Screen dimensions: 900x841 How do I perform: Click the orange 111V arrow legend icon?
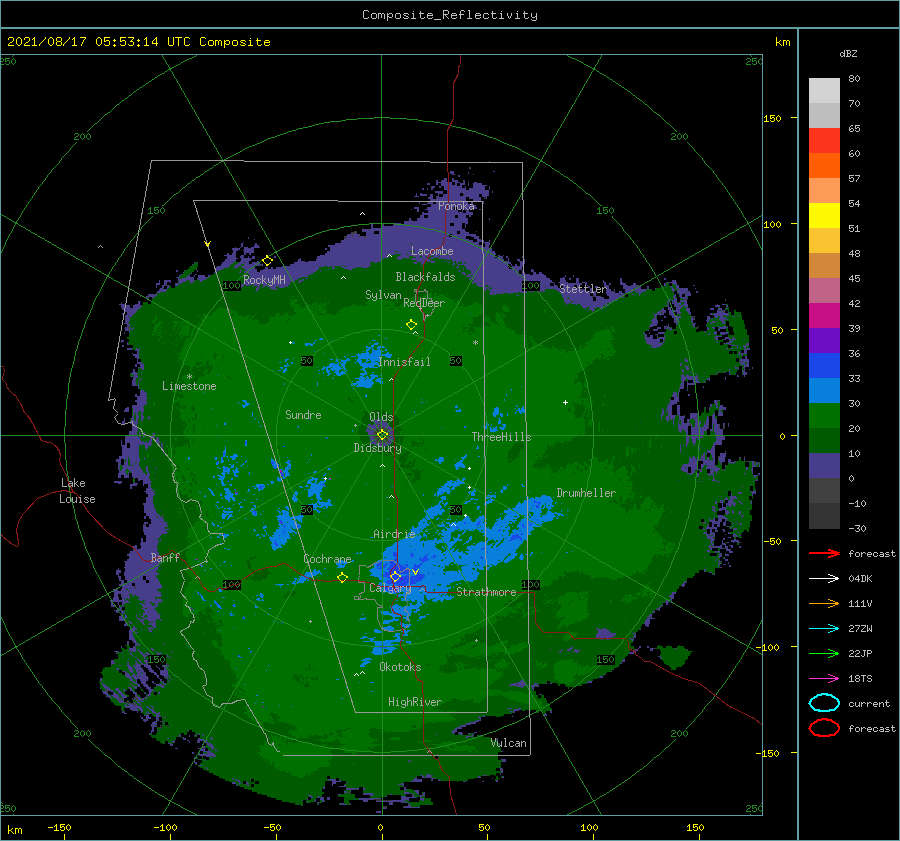tap(824, 603)
